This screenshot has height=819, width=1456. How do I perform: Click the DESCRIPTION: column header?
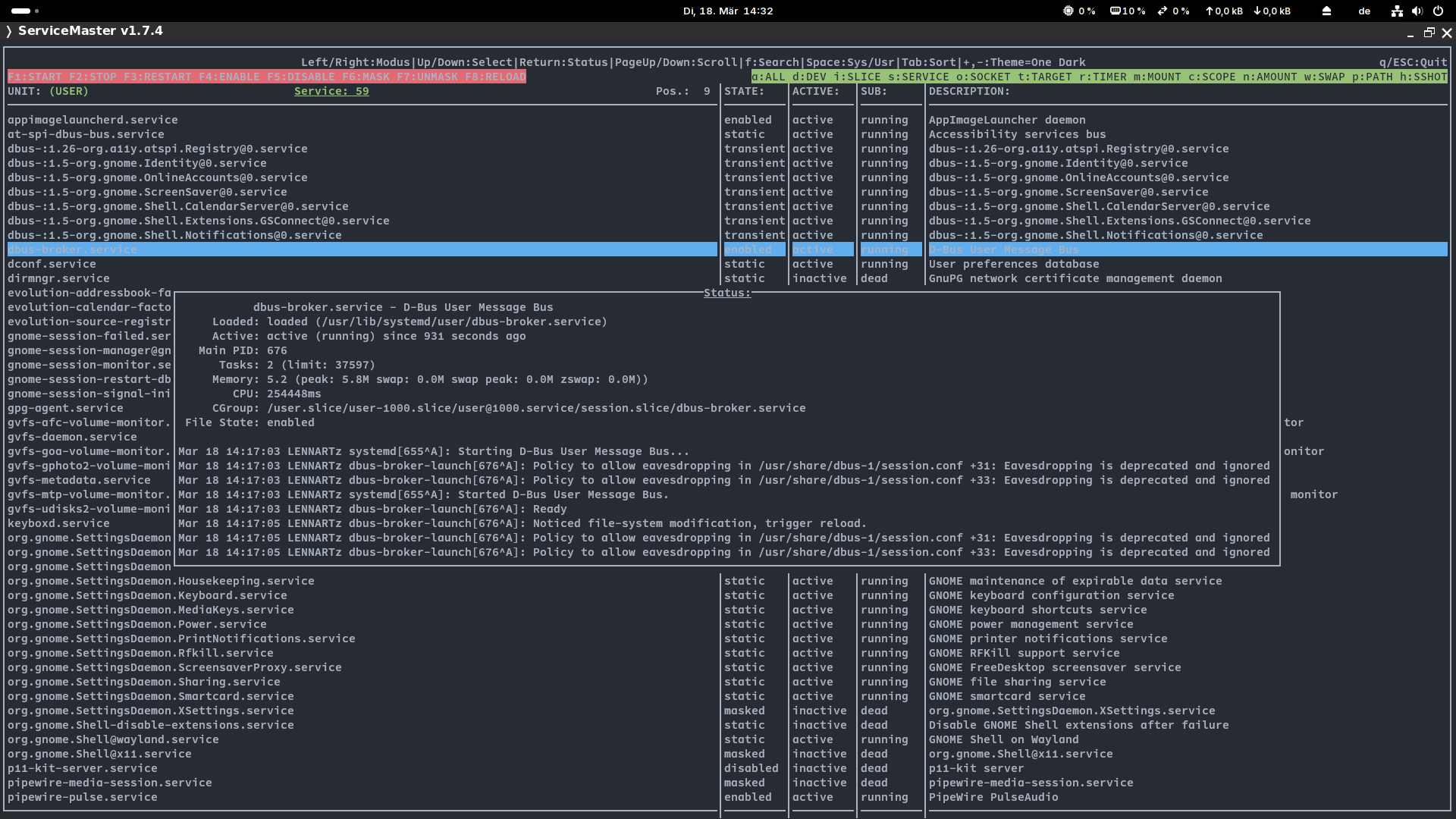(x=969, y=91)
